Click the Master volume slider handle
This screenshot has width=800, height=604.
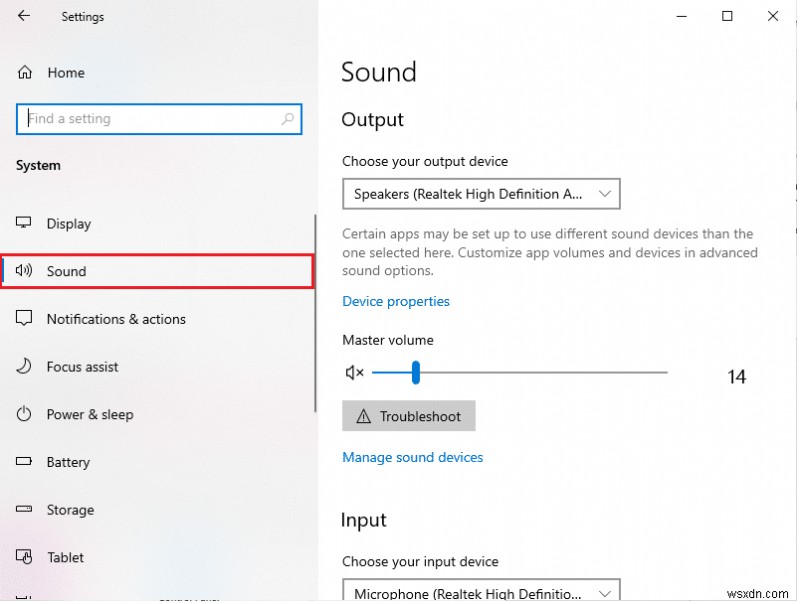click(415, 372)
